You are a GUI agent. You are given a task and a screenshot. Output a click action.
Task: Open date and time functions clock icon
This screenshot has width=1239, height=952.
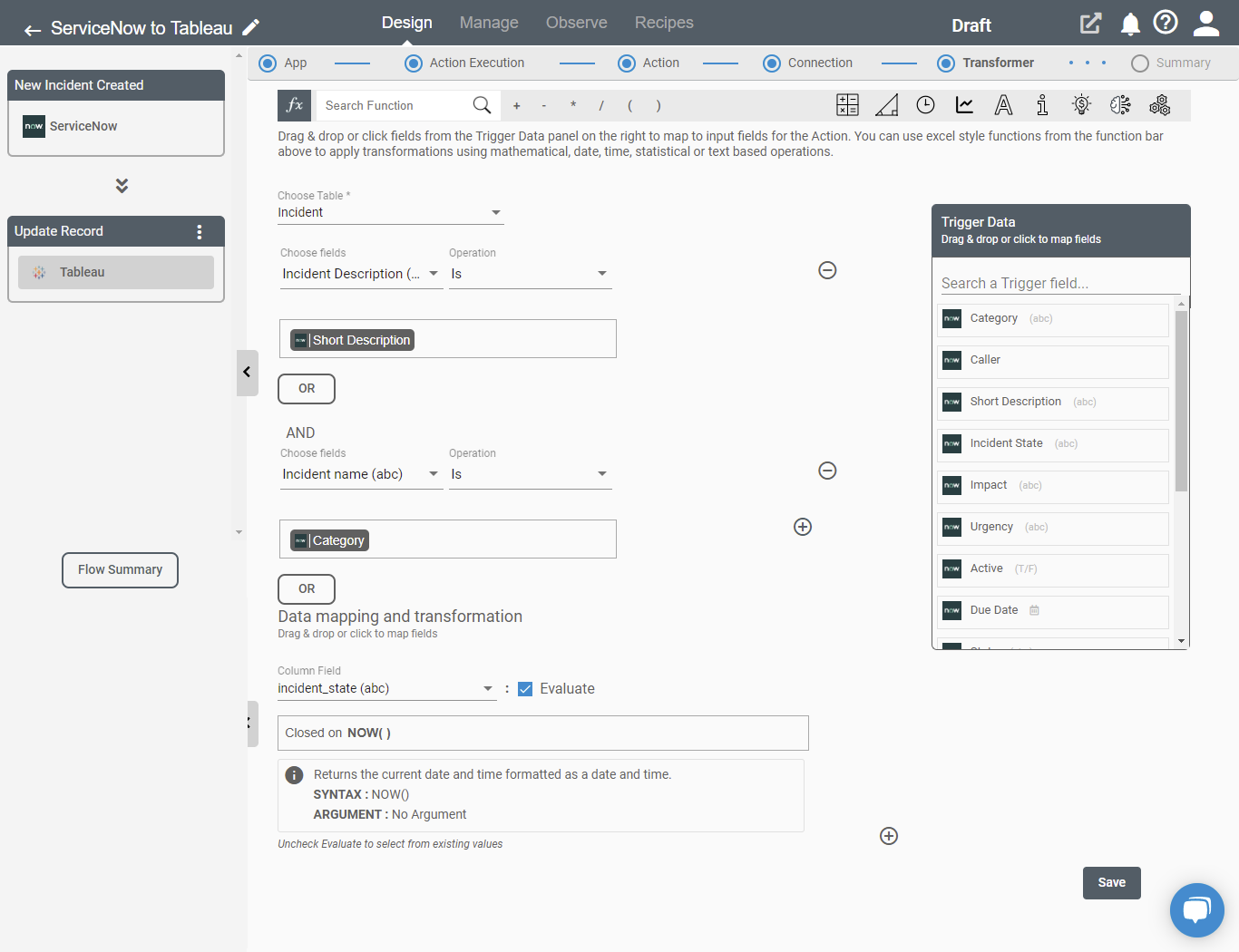click(x=925, y=105)
